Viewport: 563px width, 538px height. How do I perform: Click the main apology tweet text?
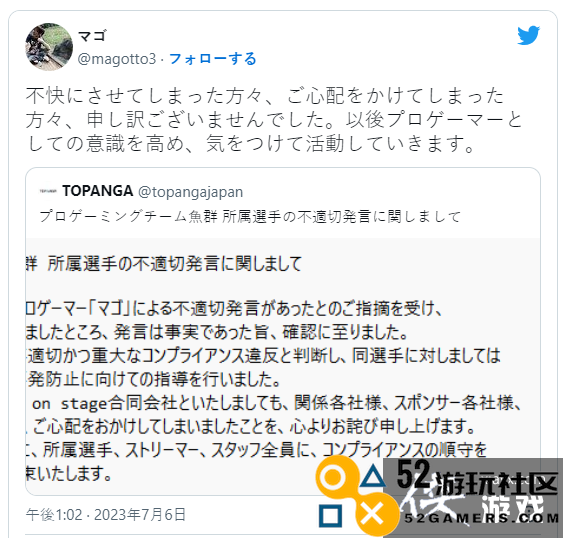(x=274, y=120)
